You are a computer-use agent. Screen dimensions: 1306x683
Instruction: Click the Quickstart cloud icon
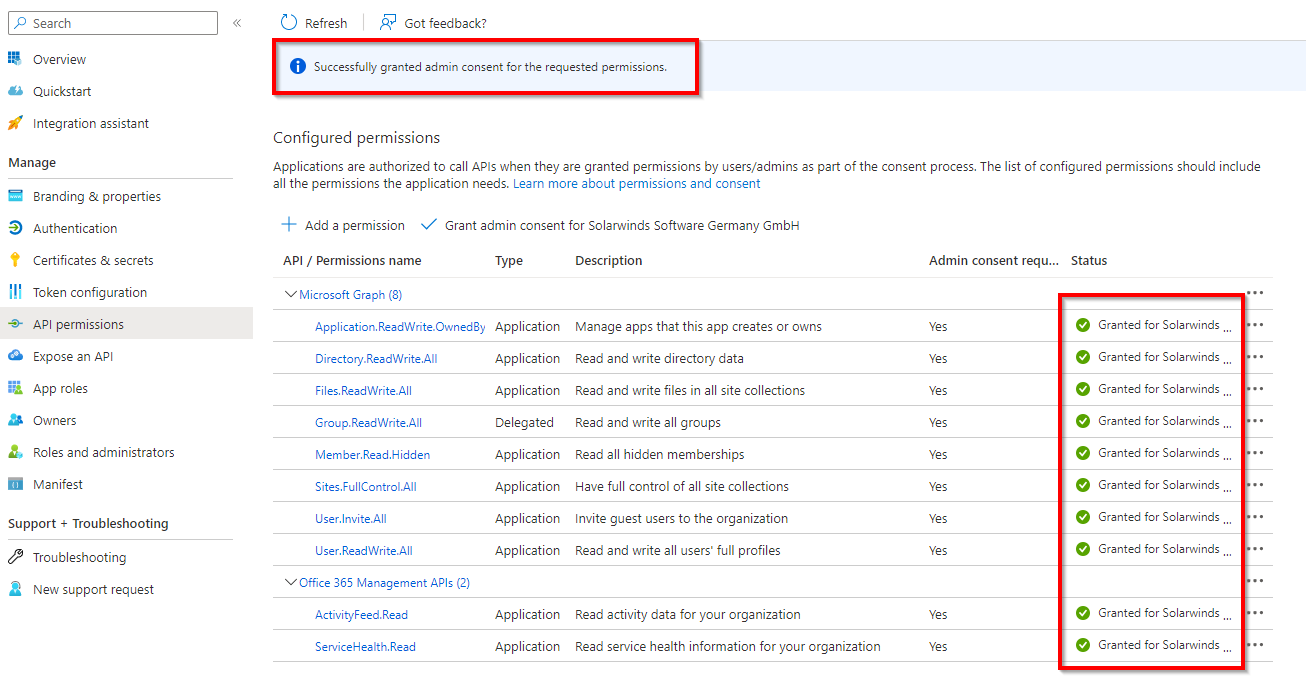pos(15,91)
